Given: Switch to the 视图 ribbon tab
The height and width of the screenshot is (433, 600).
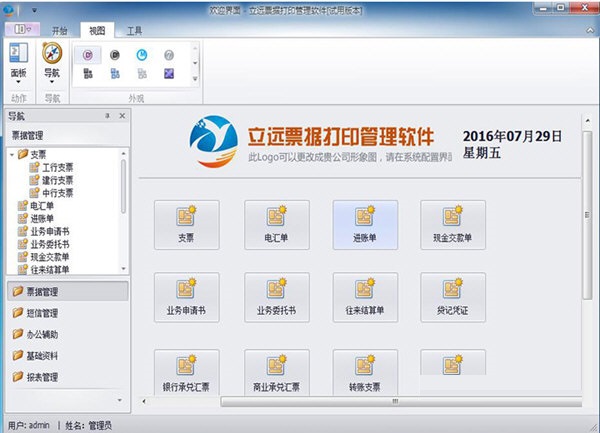Looking at the screenshot, I should point(97,31).
